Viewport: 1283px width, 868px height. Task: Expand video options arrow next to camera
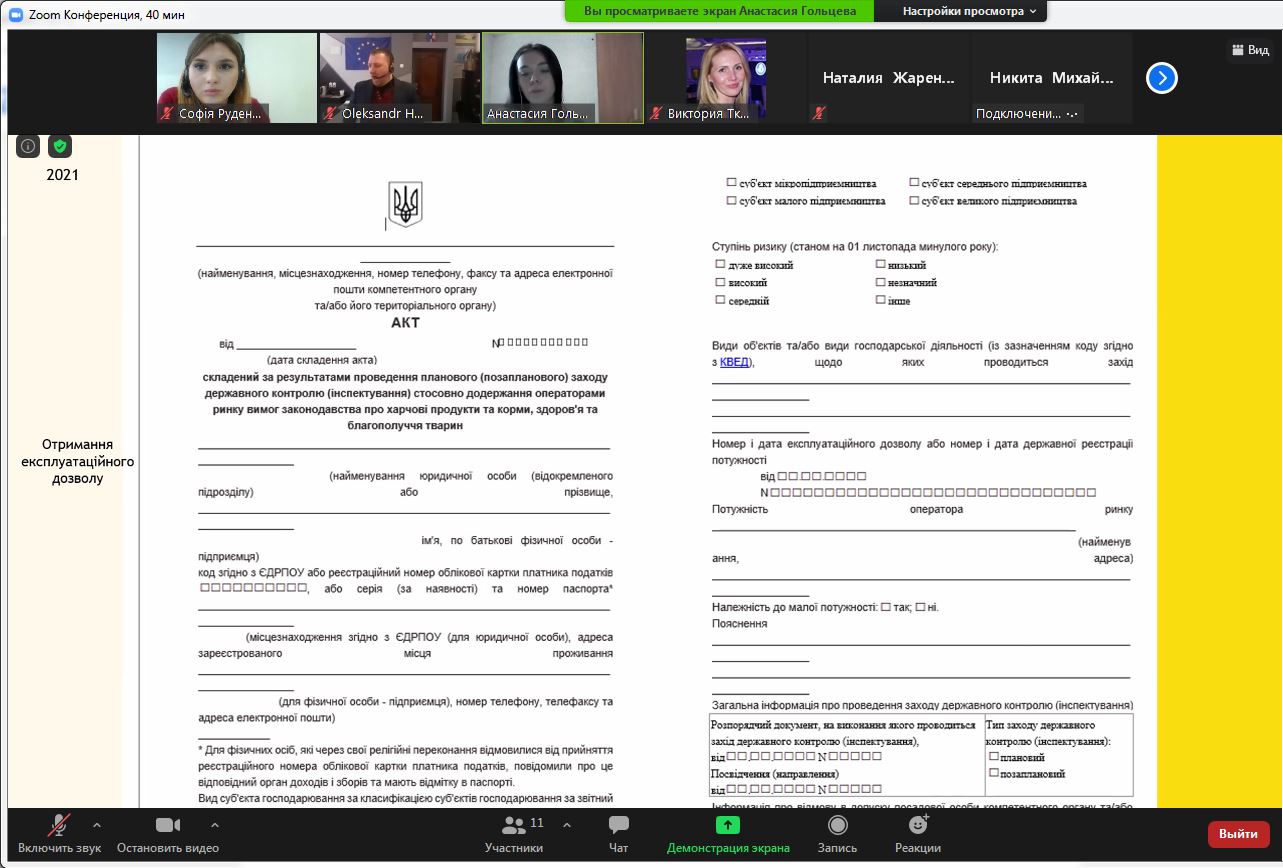(215, 825)
